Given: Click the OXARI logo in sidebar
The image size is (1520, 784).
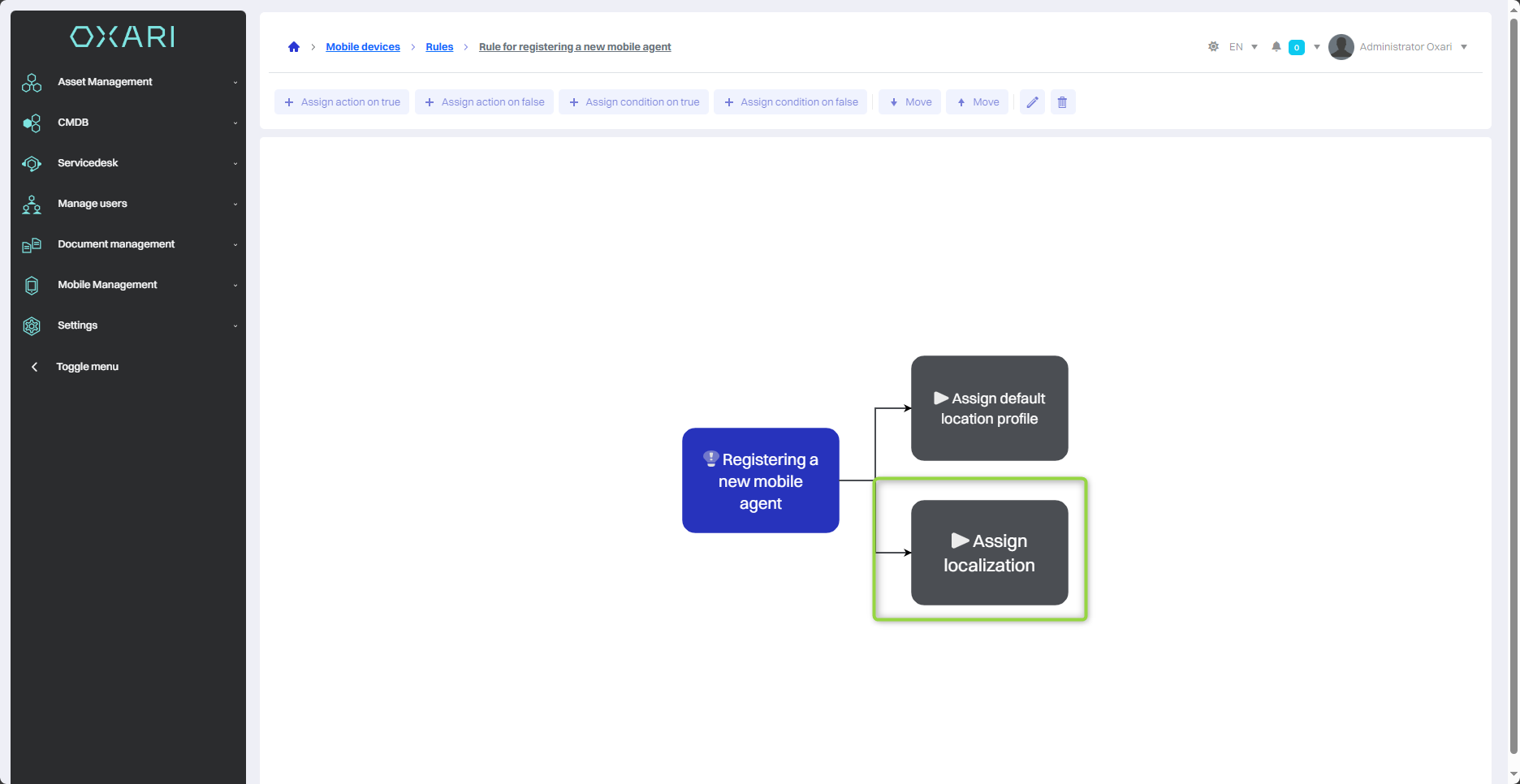Looking at the screenshot, I should tap(123, 37).
